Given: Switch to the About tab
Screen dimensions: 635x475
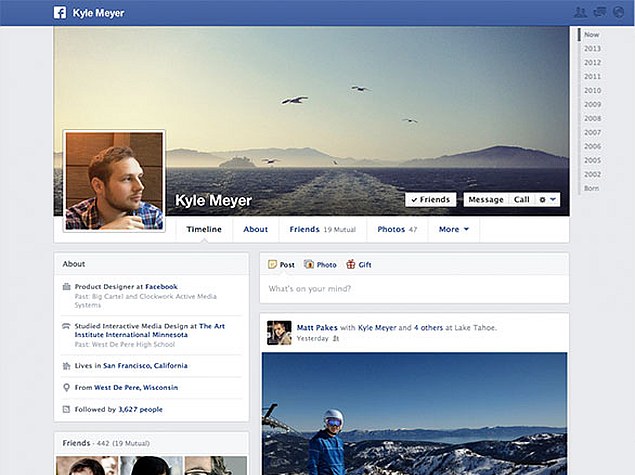Looking at the screenshot, I should point(256,229).
